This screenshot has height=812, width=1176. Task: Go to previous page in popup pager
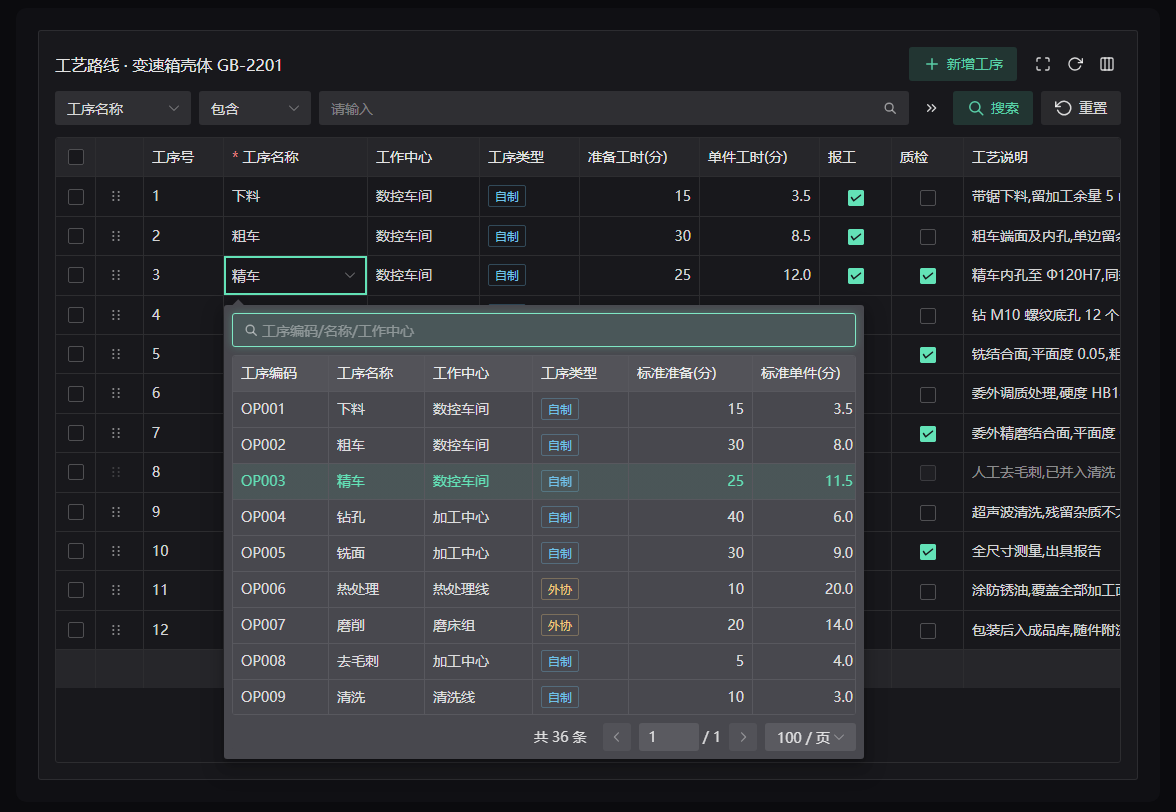616,737
